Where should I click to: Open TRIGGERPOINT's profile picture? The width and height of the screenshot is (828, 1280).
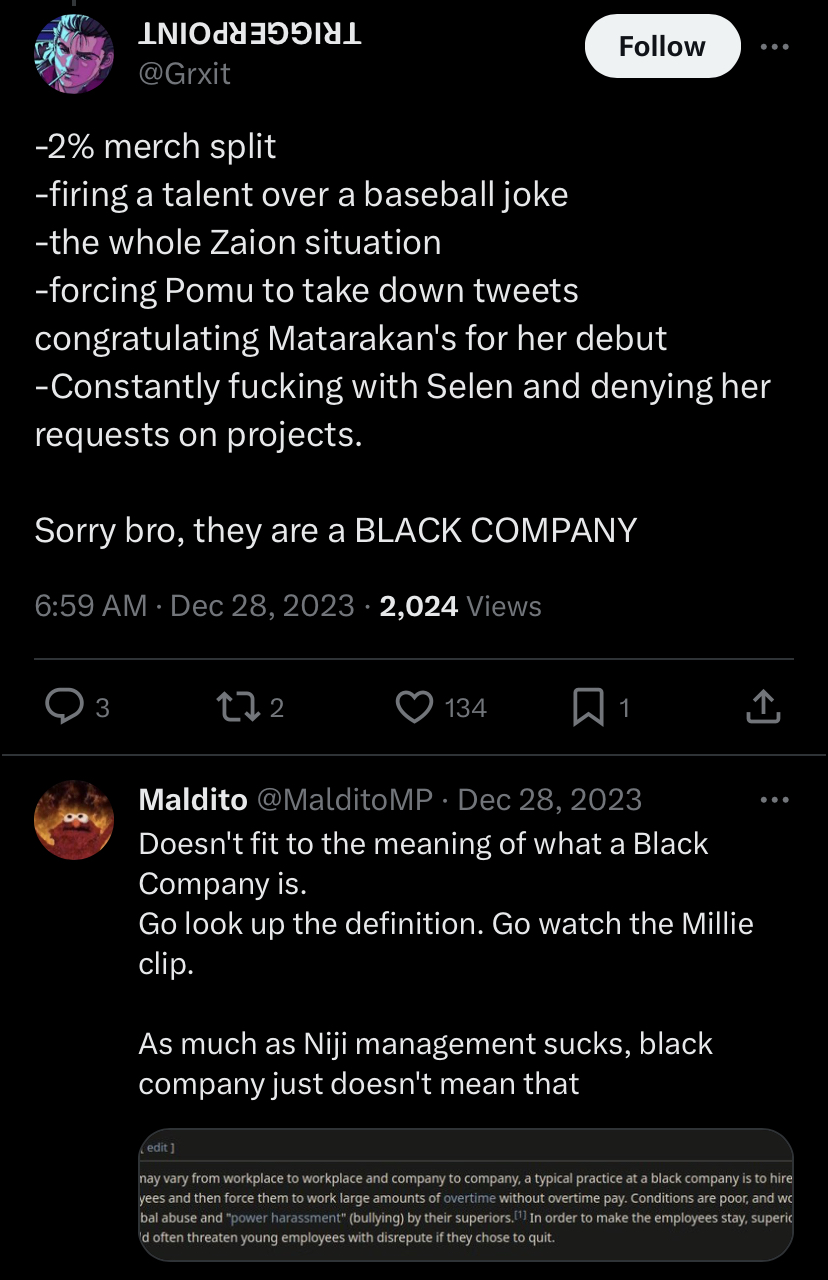(73, 55)
